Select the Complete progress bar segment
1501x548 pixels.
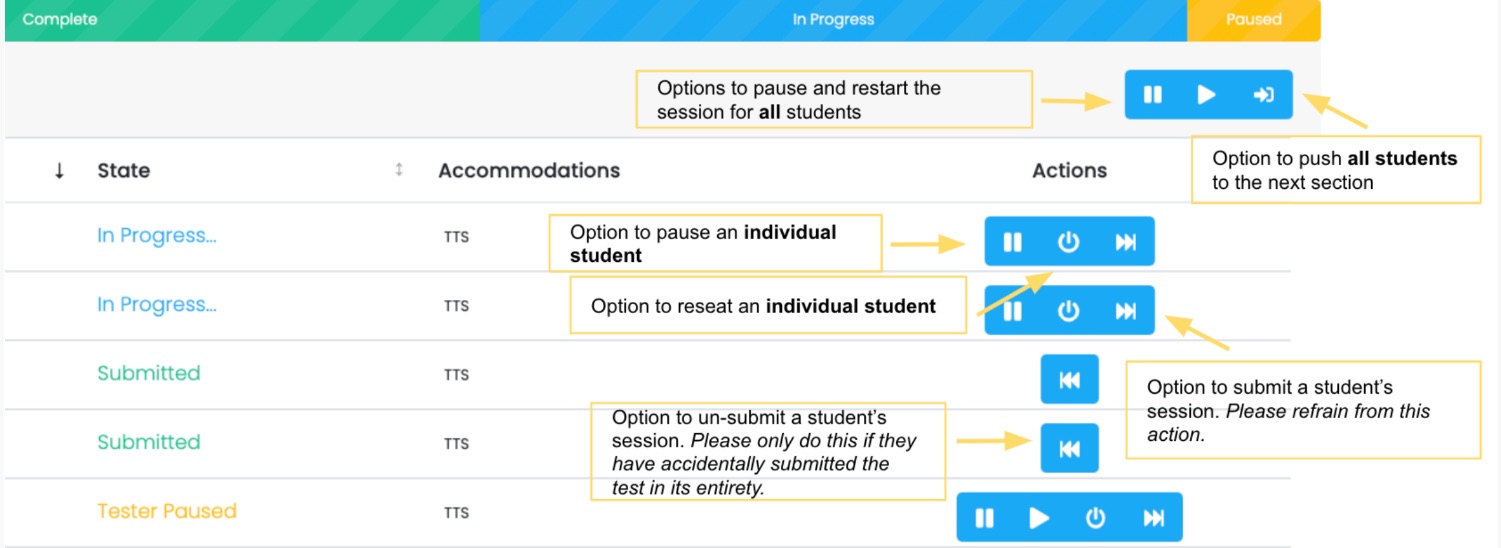click(x=242, y=20)
